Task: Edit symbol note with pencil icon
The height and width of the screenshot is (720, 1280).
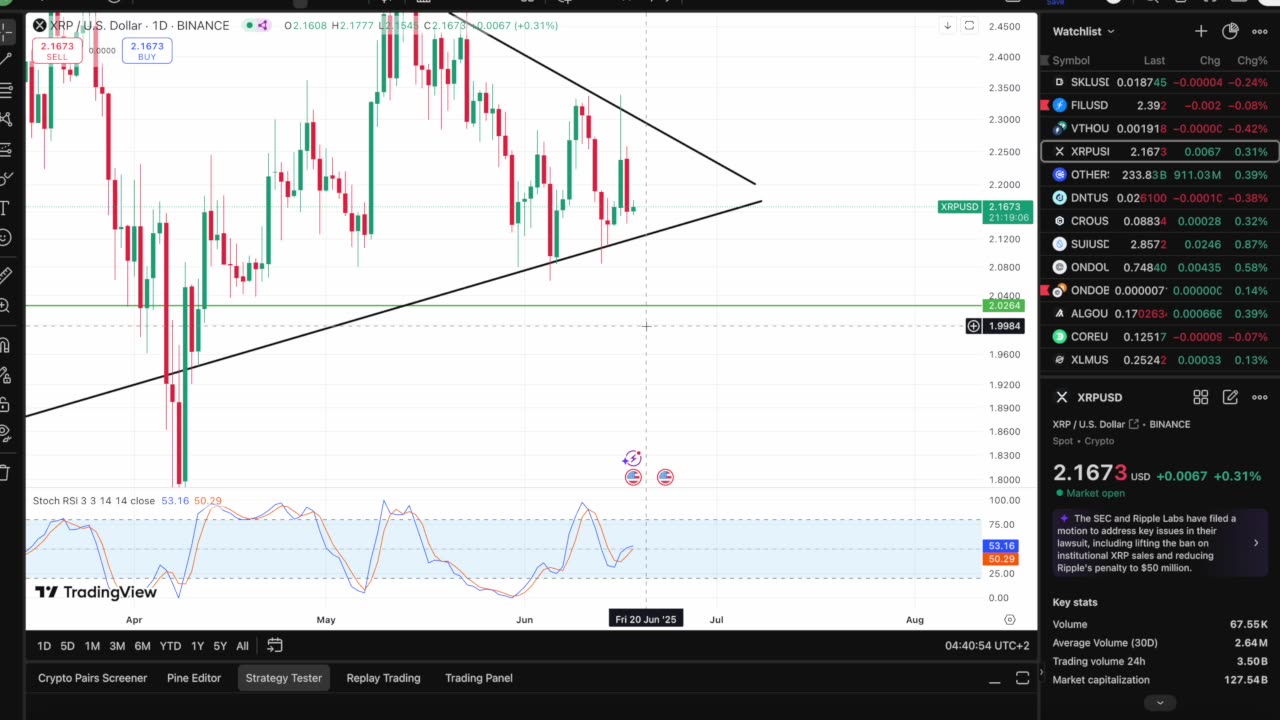Action: (1230, 397)
